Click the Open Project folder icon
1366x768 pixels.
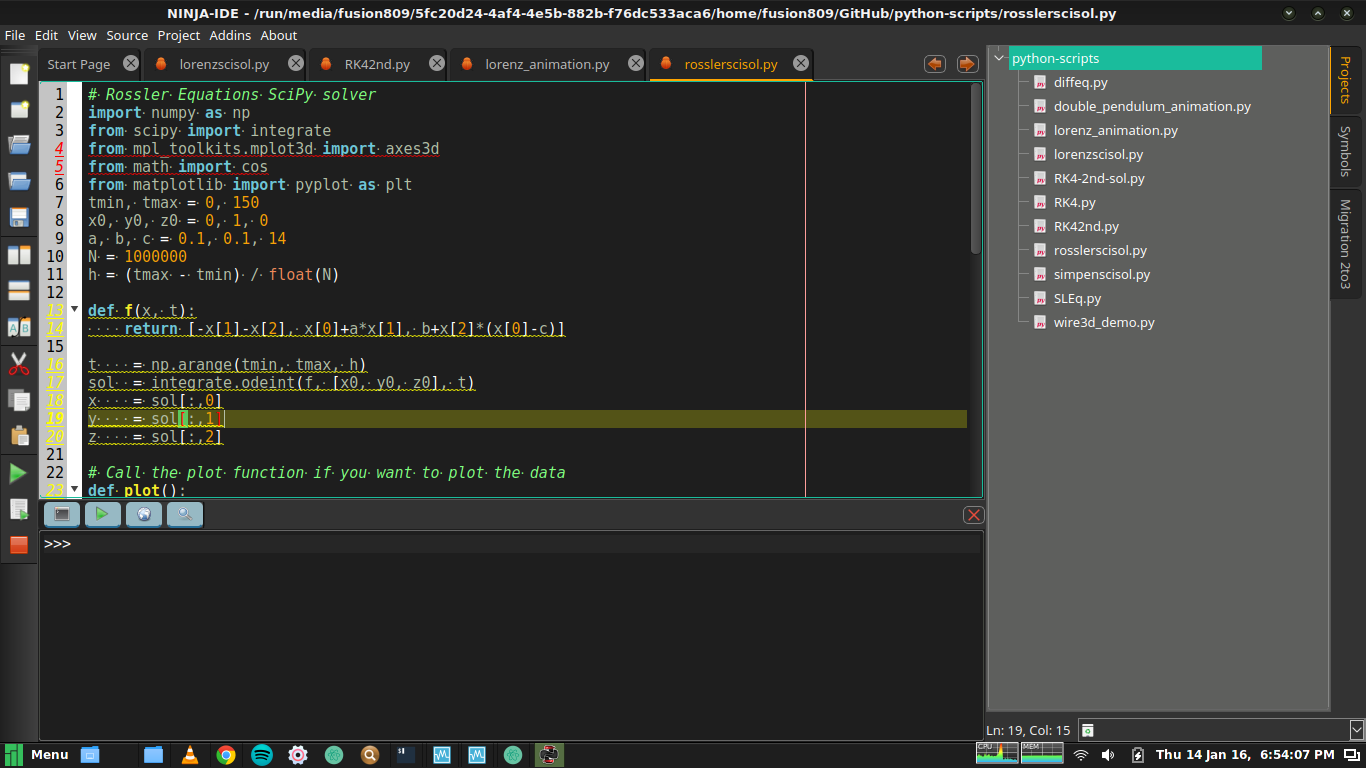(x=19, y=181)
